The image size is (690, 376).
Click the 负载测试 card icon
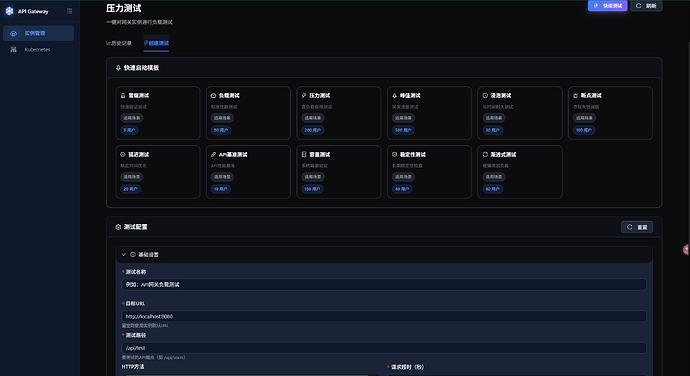coord(213,96)
